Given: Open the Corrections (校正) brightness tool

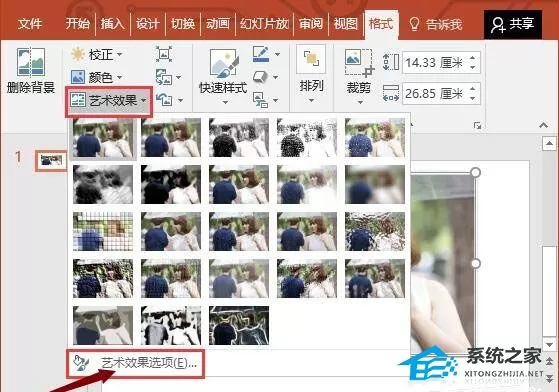Looking at the screenshot, I should [x=96, y=55].
